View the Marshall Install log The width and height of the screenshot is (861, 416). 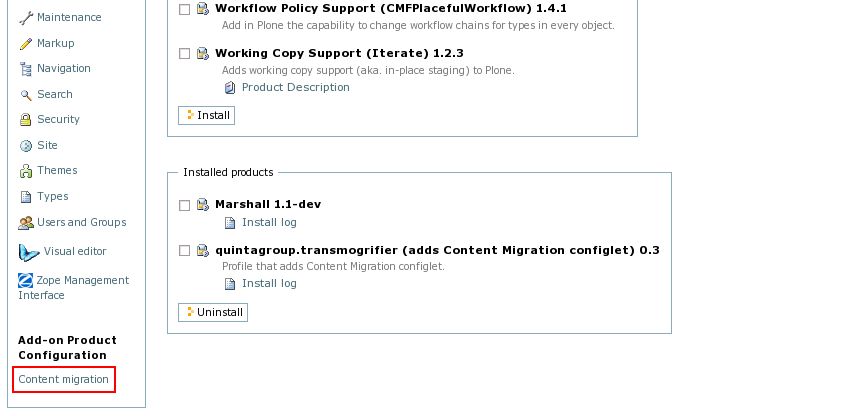[x=269, y=223]
